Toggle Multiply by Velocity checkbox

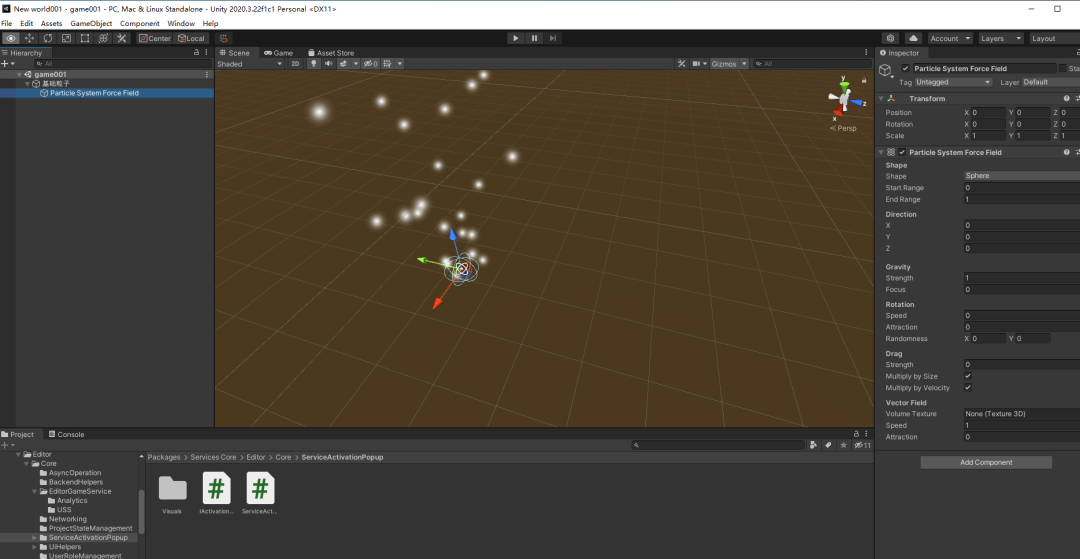click(x=968, y=388)
